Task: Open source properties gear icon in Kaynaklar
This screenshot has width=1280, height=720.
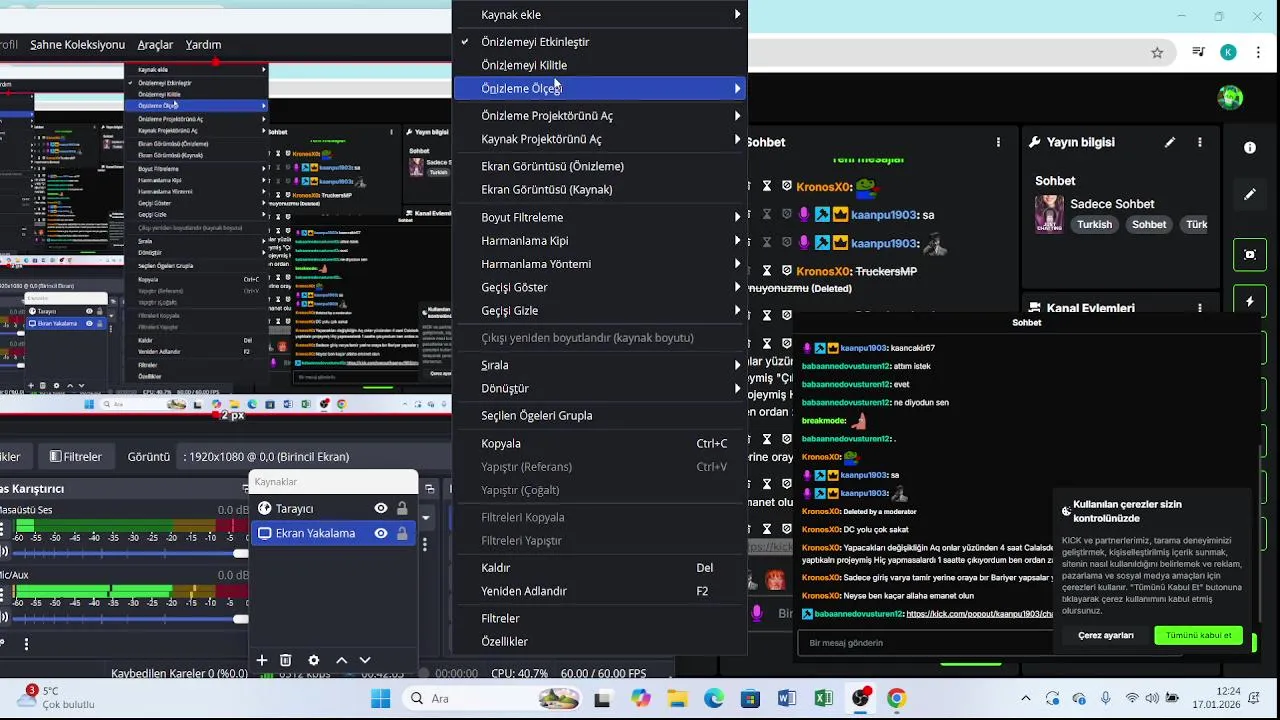Action: click(x=314, y=660)
